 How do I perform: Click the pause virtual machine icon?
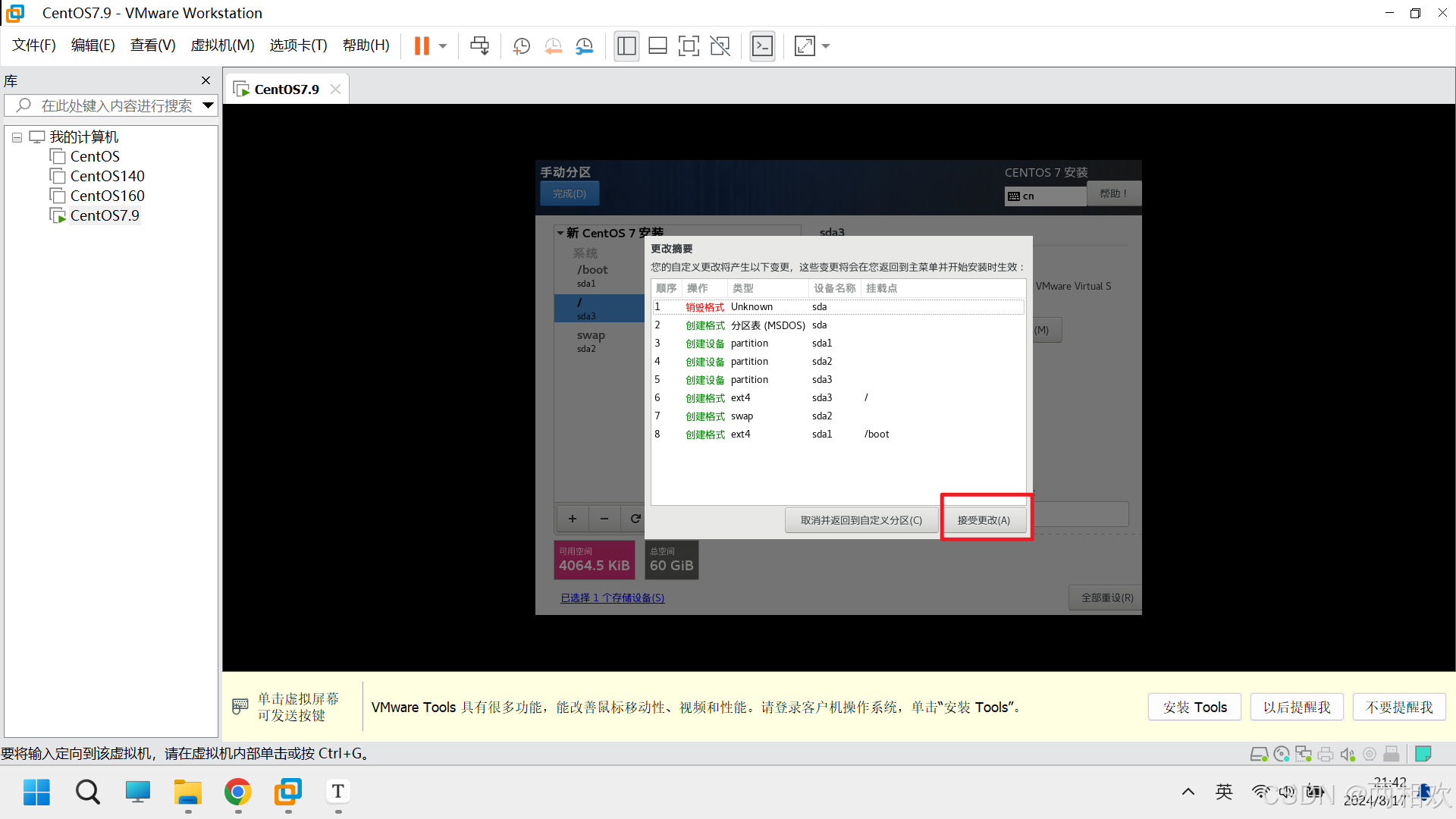point(422,46)
